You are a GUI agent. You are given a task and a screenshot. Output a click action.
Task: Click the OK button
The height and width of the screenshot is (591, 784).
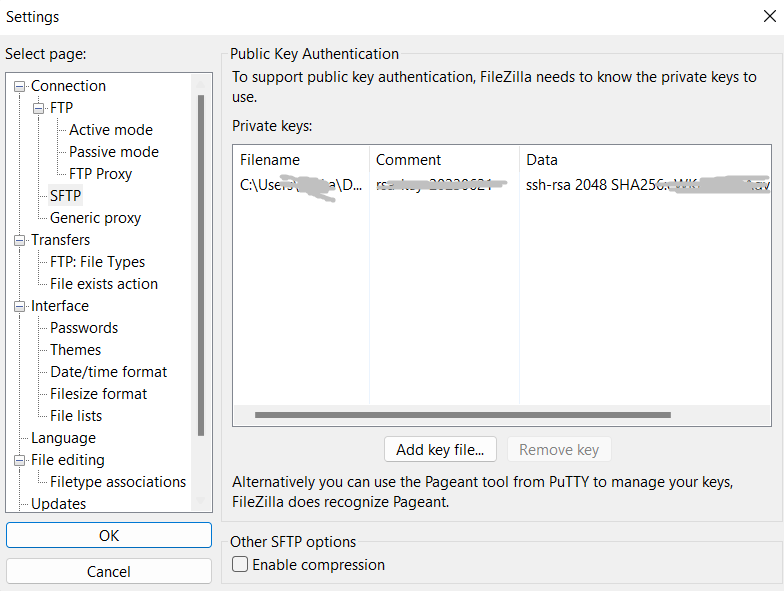click(108, 536)
